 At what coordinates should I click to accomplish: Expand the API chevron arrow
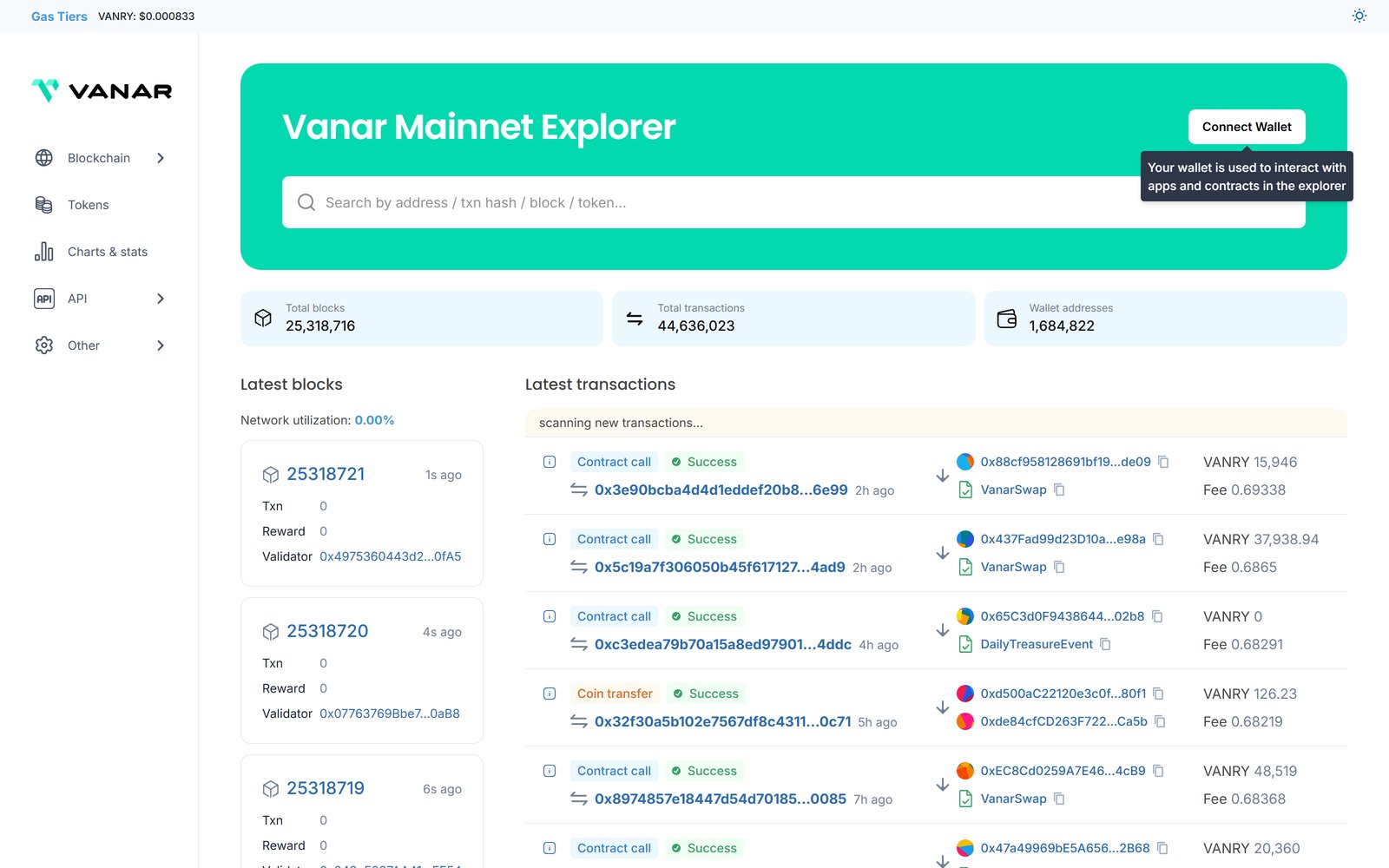point(161,299)
